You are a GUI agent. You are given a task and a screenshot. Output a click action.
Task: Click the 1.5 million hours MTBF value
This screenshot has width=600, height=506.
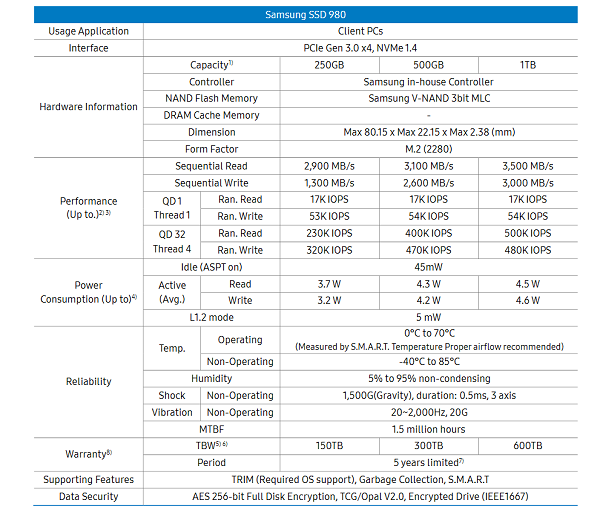(x=429, y=429)
